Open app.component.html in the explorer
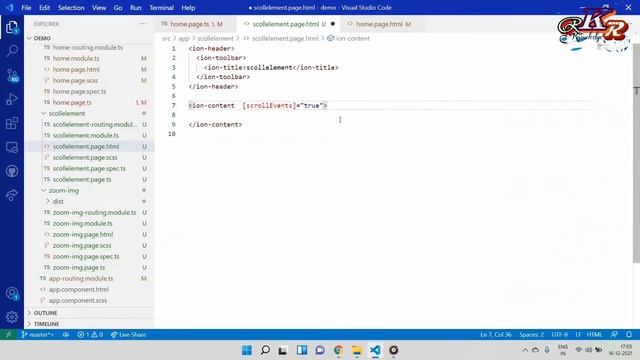Image resolution: width=640 pixels, height=360 pixels. point(79,290)
